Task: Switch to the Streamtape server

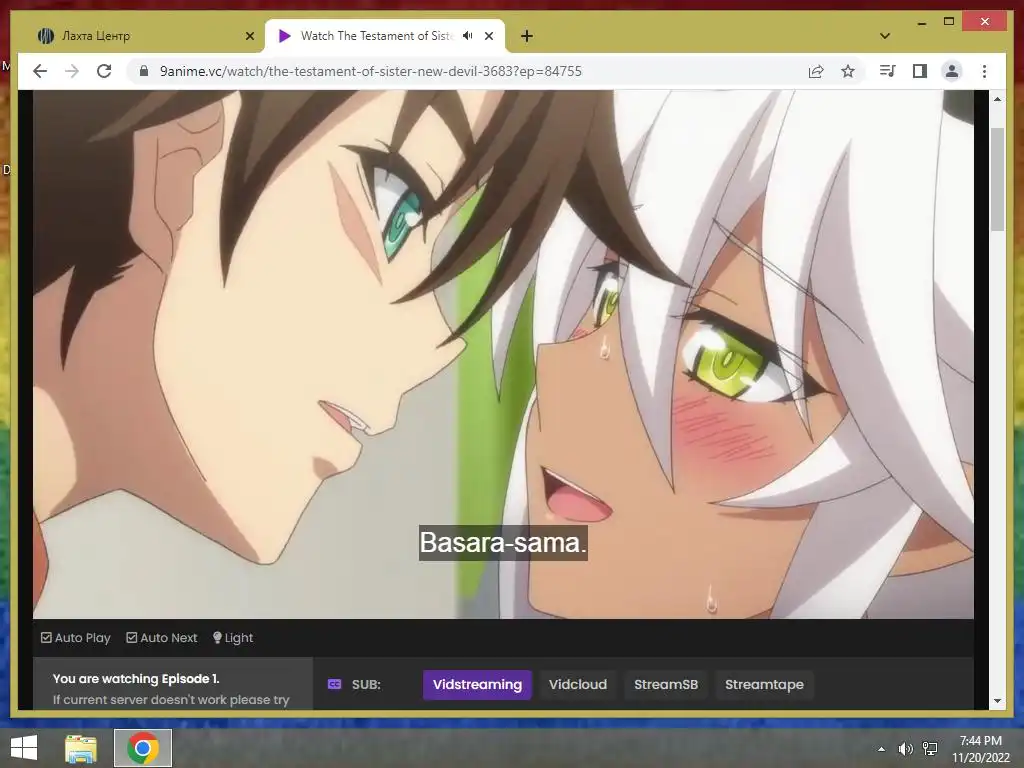Action: tap(764, 684)
